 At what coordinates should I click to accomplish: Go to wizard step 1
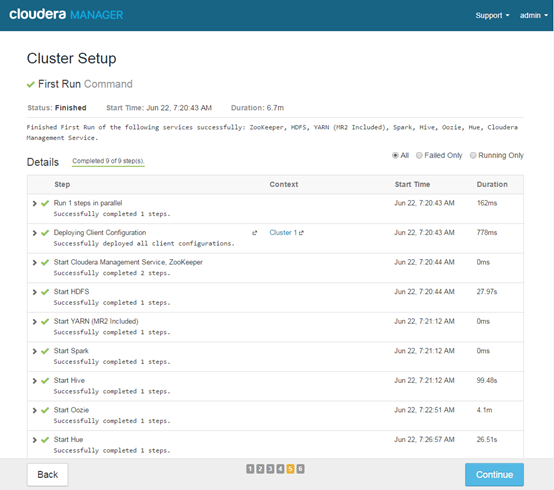250,469
